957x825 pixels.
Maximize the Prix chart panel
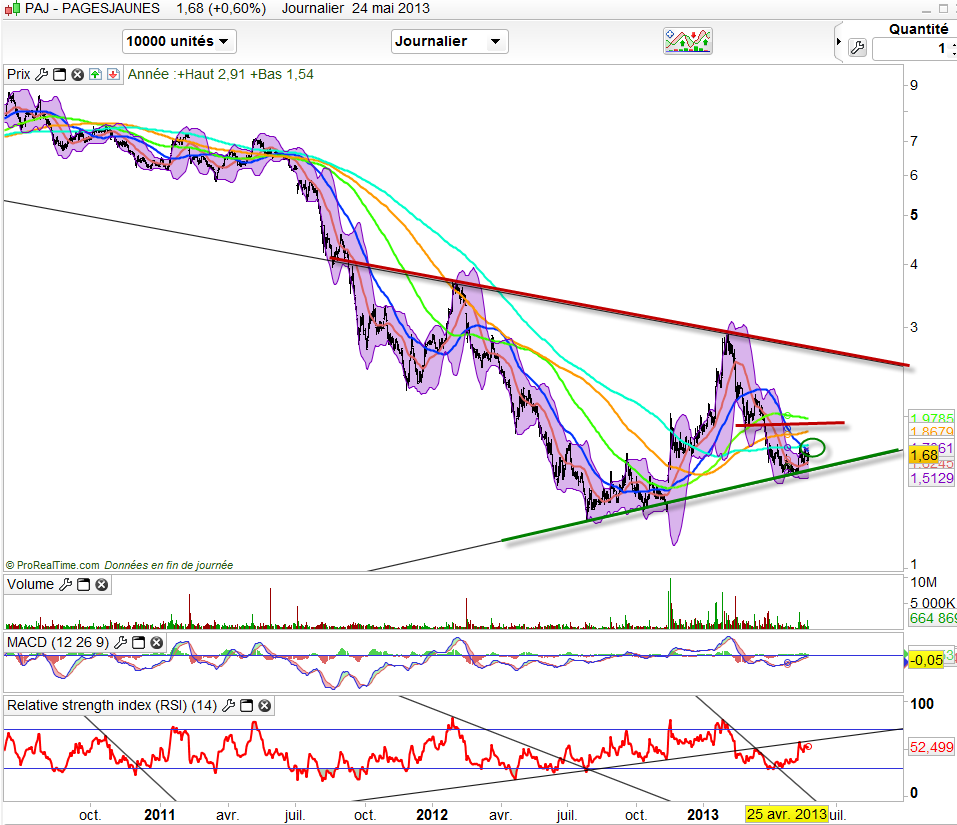pyautogui.click(x=59, y=74)
